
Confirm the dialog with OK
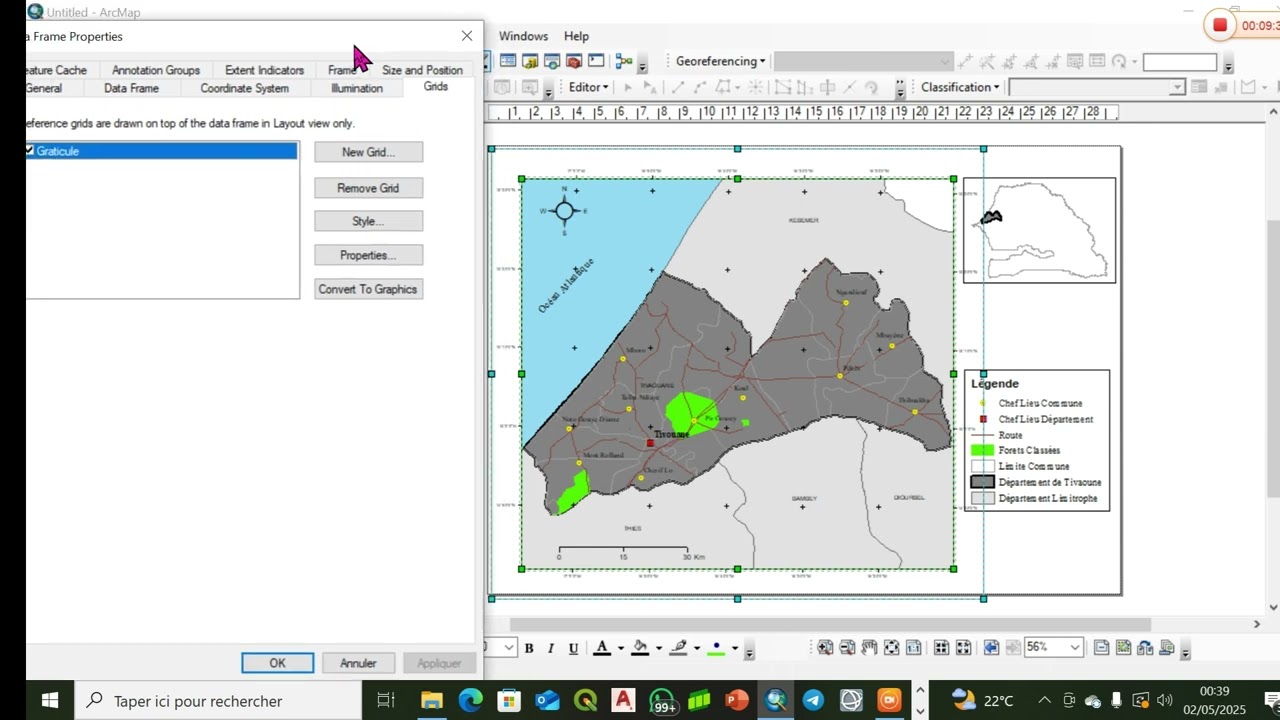(277, 663)
